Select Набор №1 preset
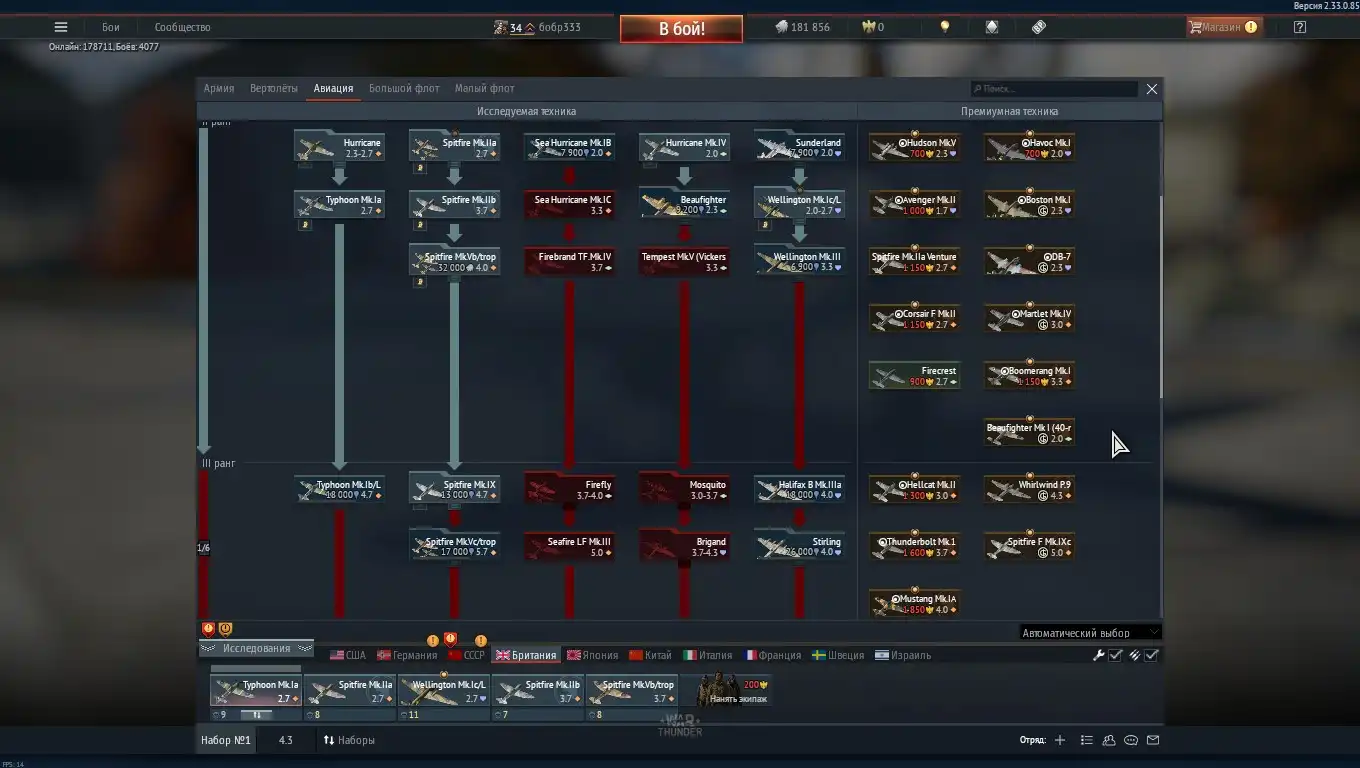The image size is (1360, 768). tap(225, 740)
